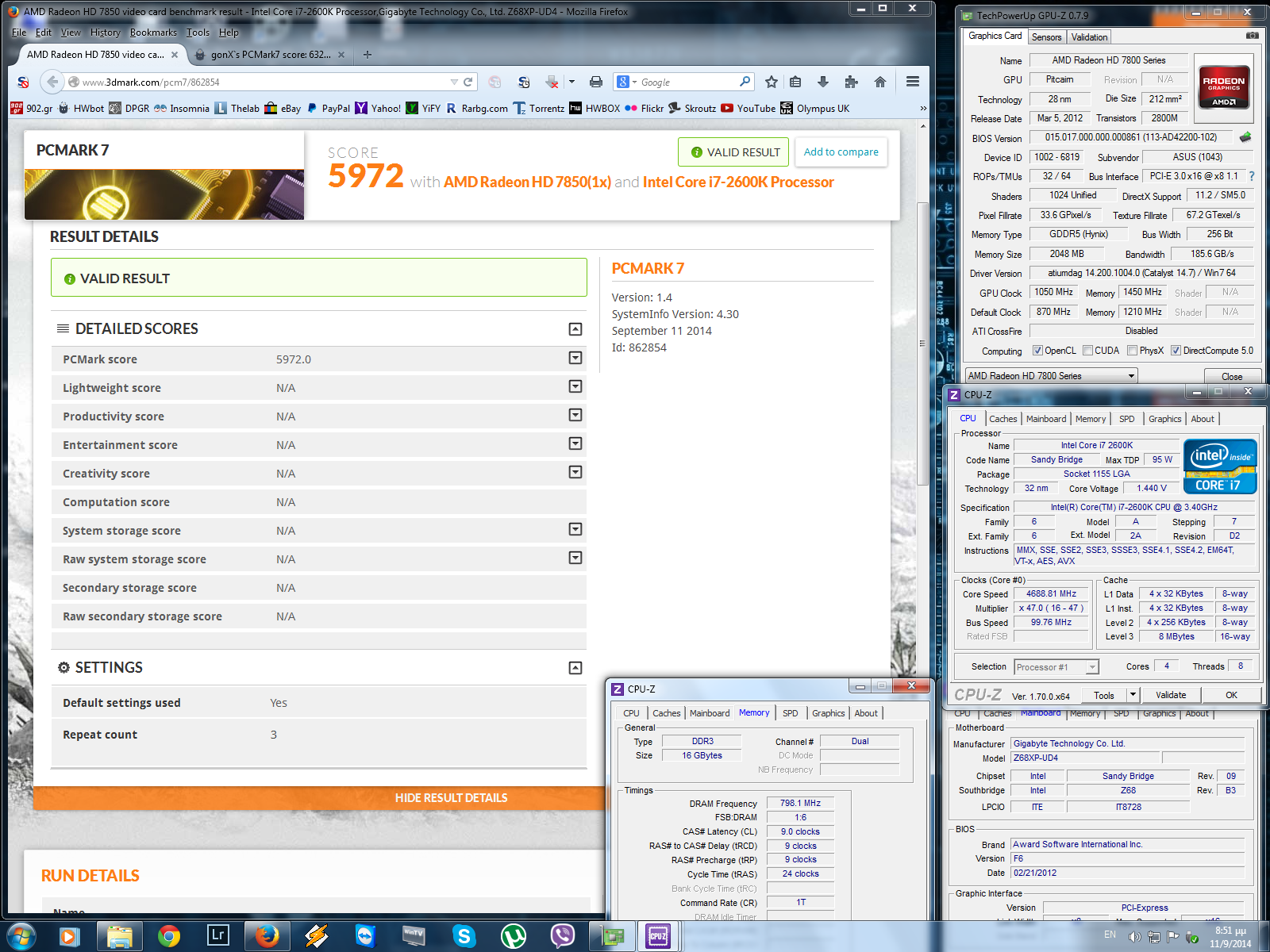Click the Add to compare button
Screen dimensions: 1270x952
[841, 152]
